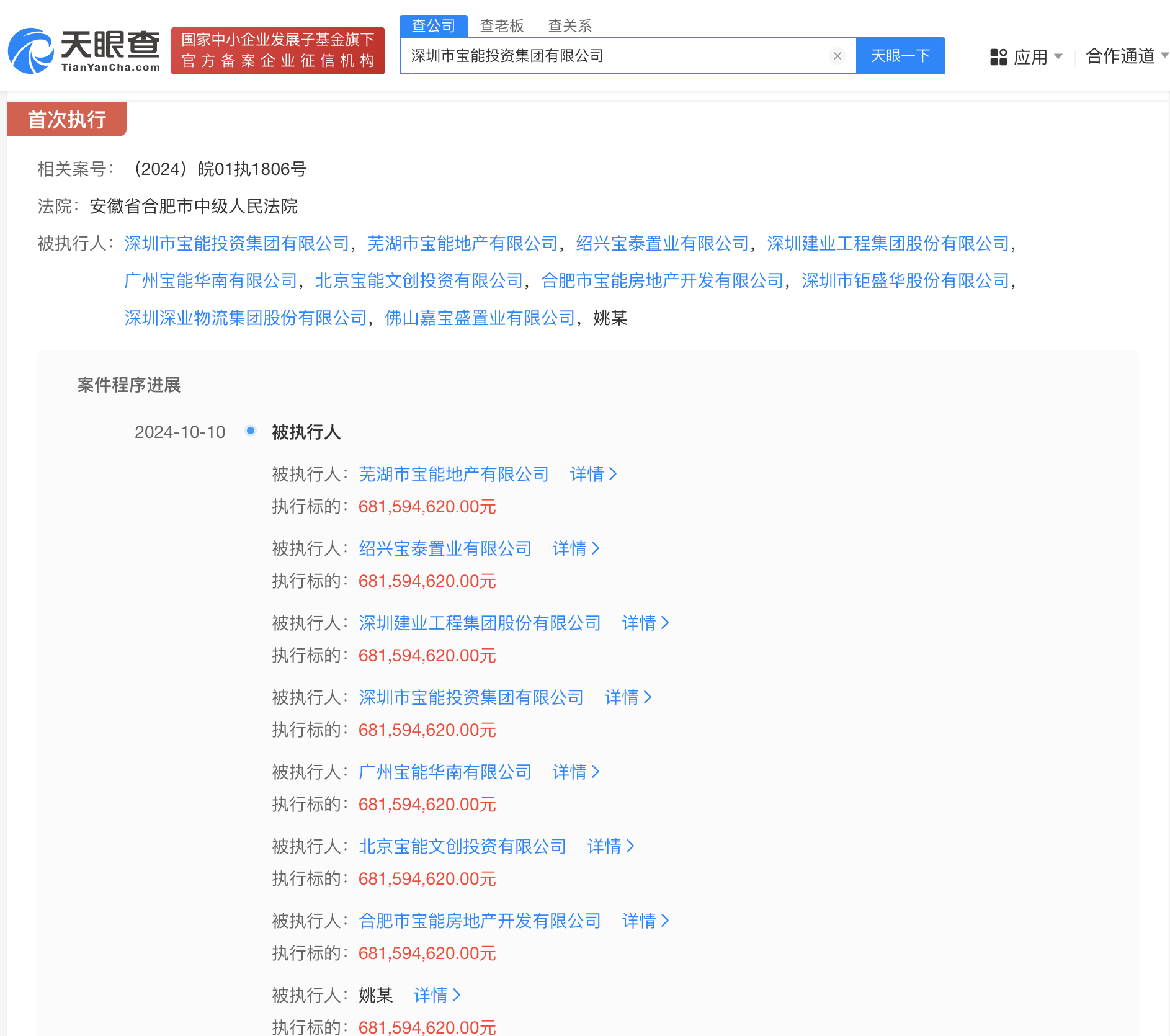This screenshot has width=1170, height=1036.
Task: Open 详情 for 深圳市宝能投资集团有限公司
Action: (628, 698)
